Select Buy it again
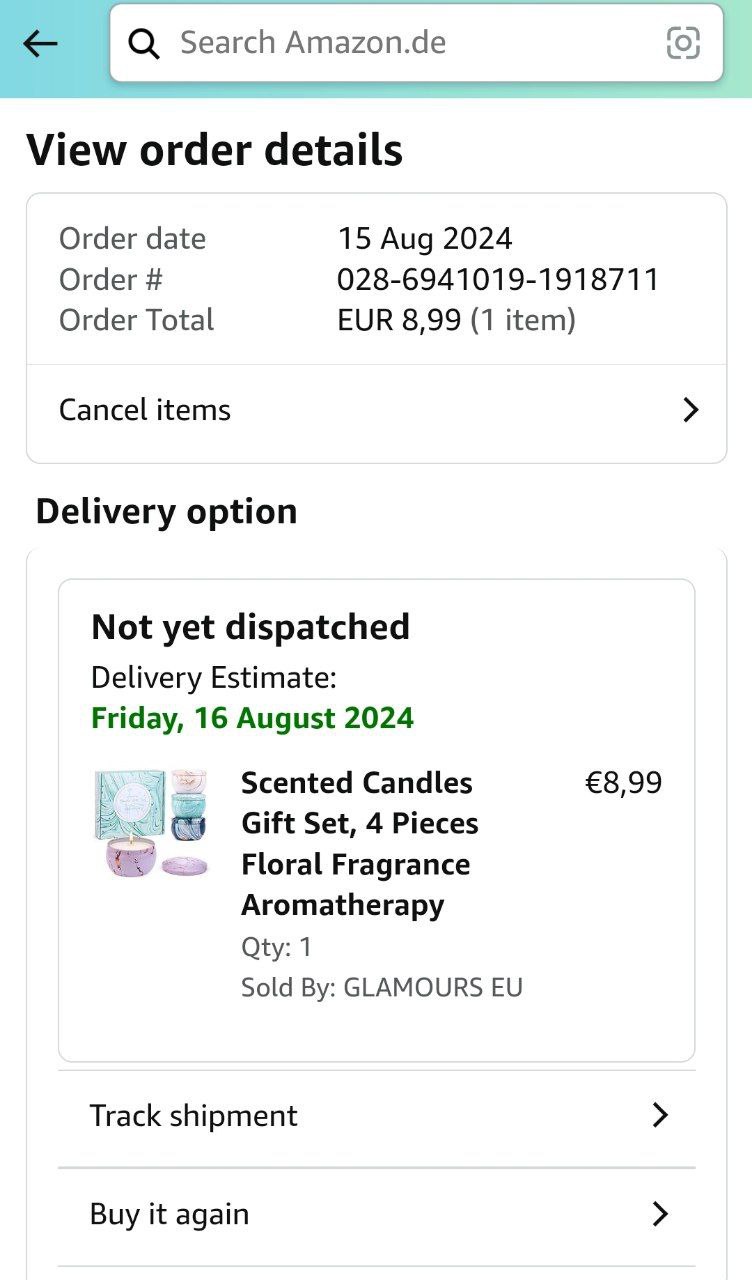Viewport: 752px width, 1280px height. 376,1215
